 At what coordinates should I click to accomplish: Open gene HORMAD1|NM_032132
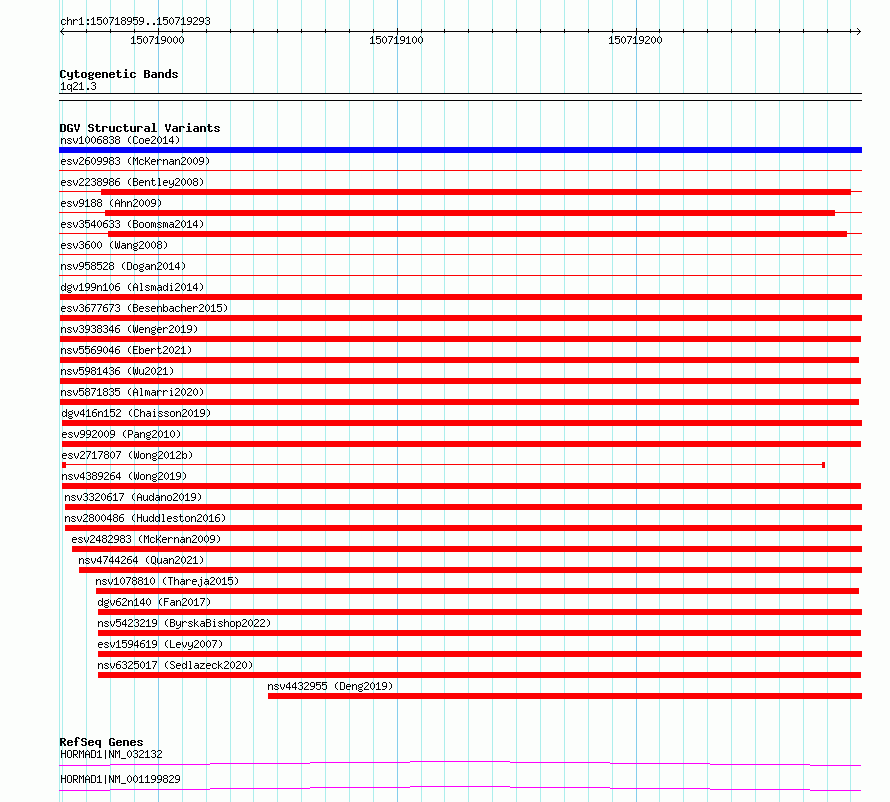pos(111,754)
